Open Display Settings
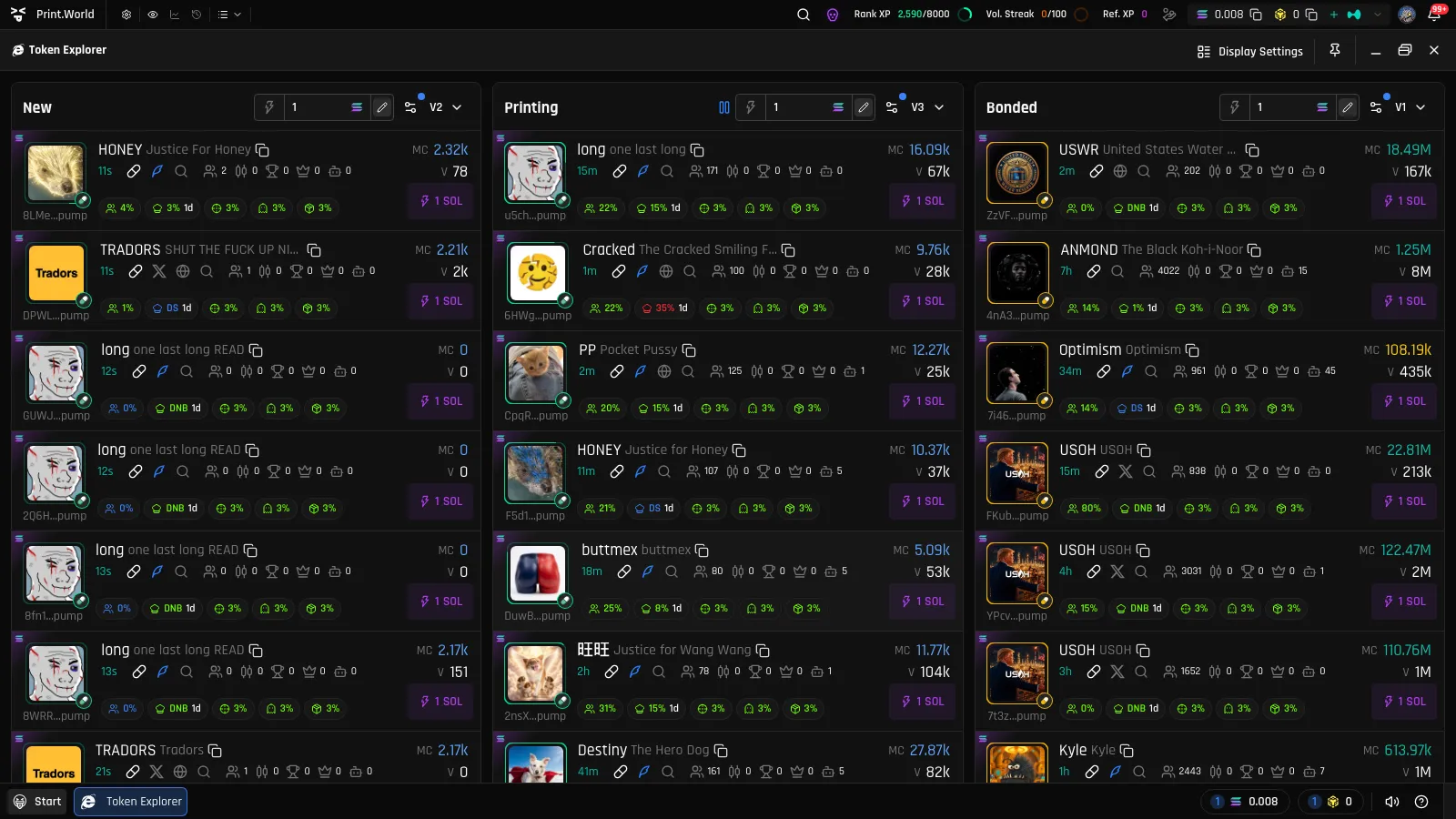The image size is (1456, 819). tap(1250, 52)
